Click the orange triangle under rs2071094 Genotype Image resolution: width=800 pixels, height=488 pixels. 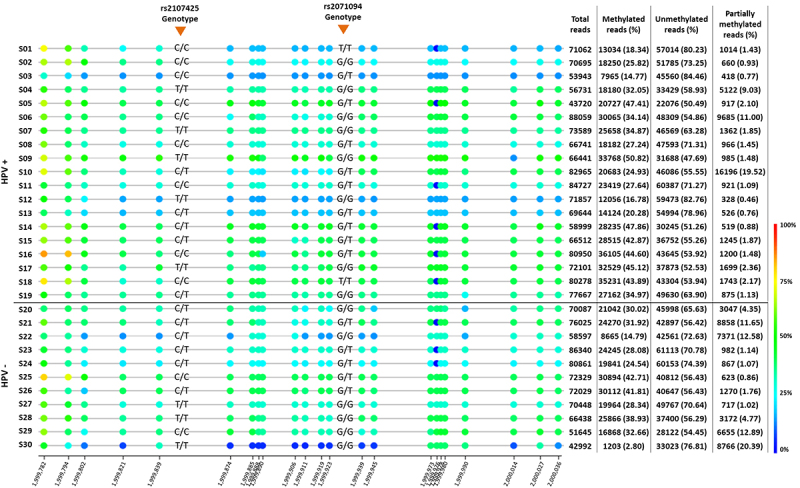pos(344,31)
